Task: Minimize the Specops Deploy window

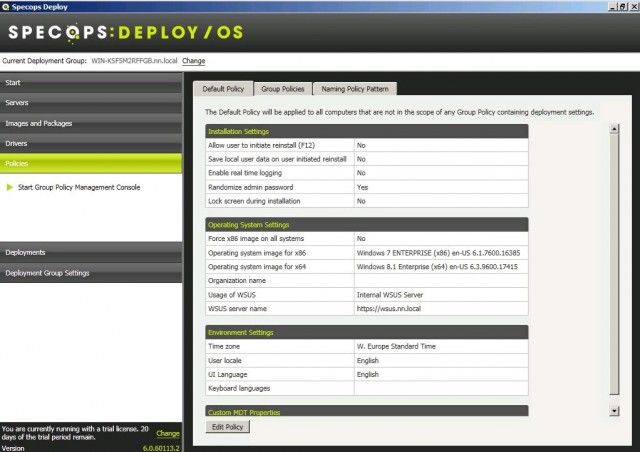Action: pyautogui.click(x=613, y=7)
